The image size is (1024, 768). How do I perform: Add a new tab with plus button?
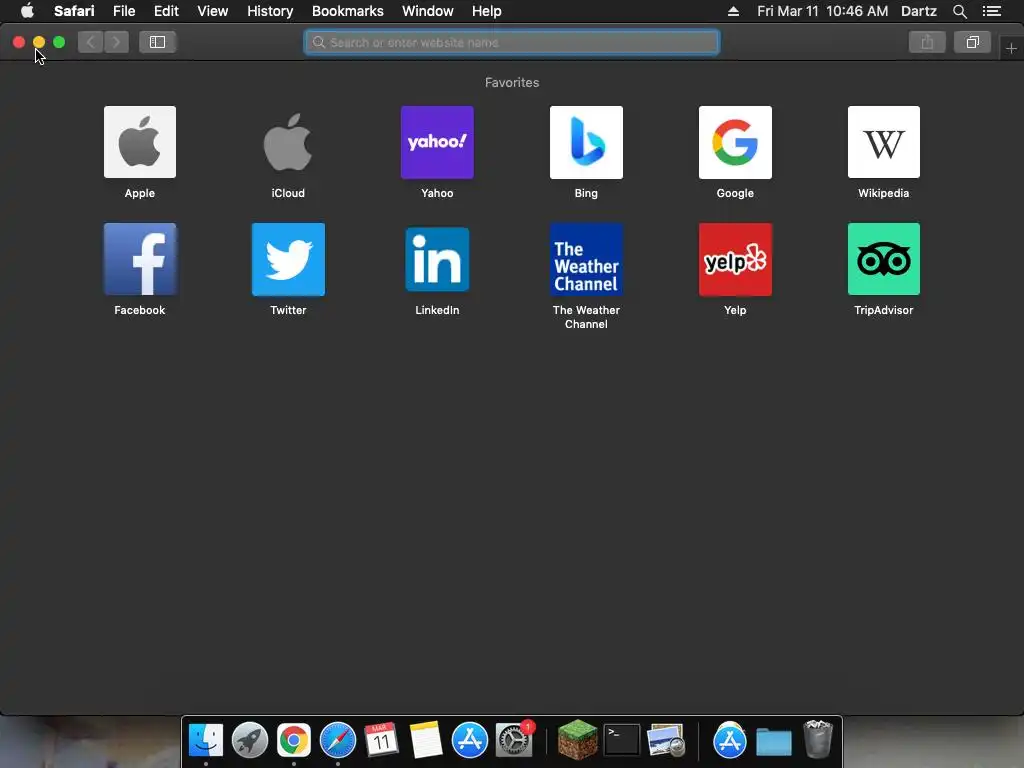(x=1011, y=48)
